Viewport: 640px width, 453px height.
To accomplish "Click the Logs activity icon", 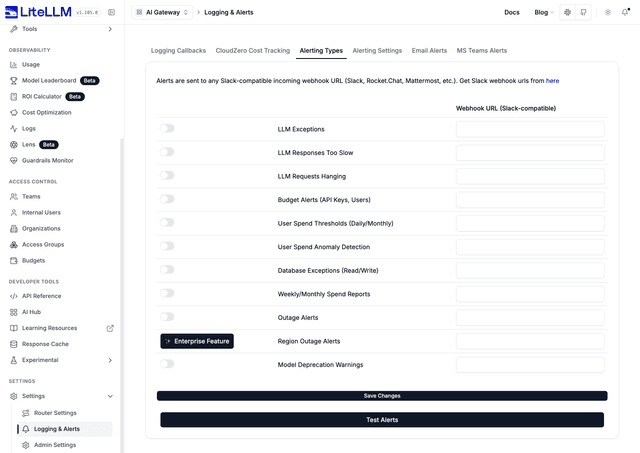I will (13, 129).
